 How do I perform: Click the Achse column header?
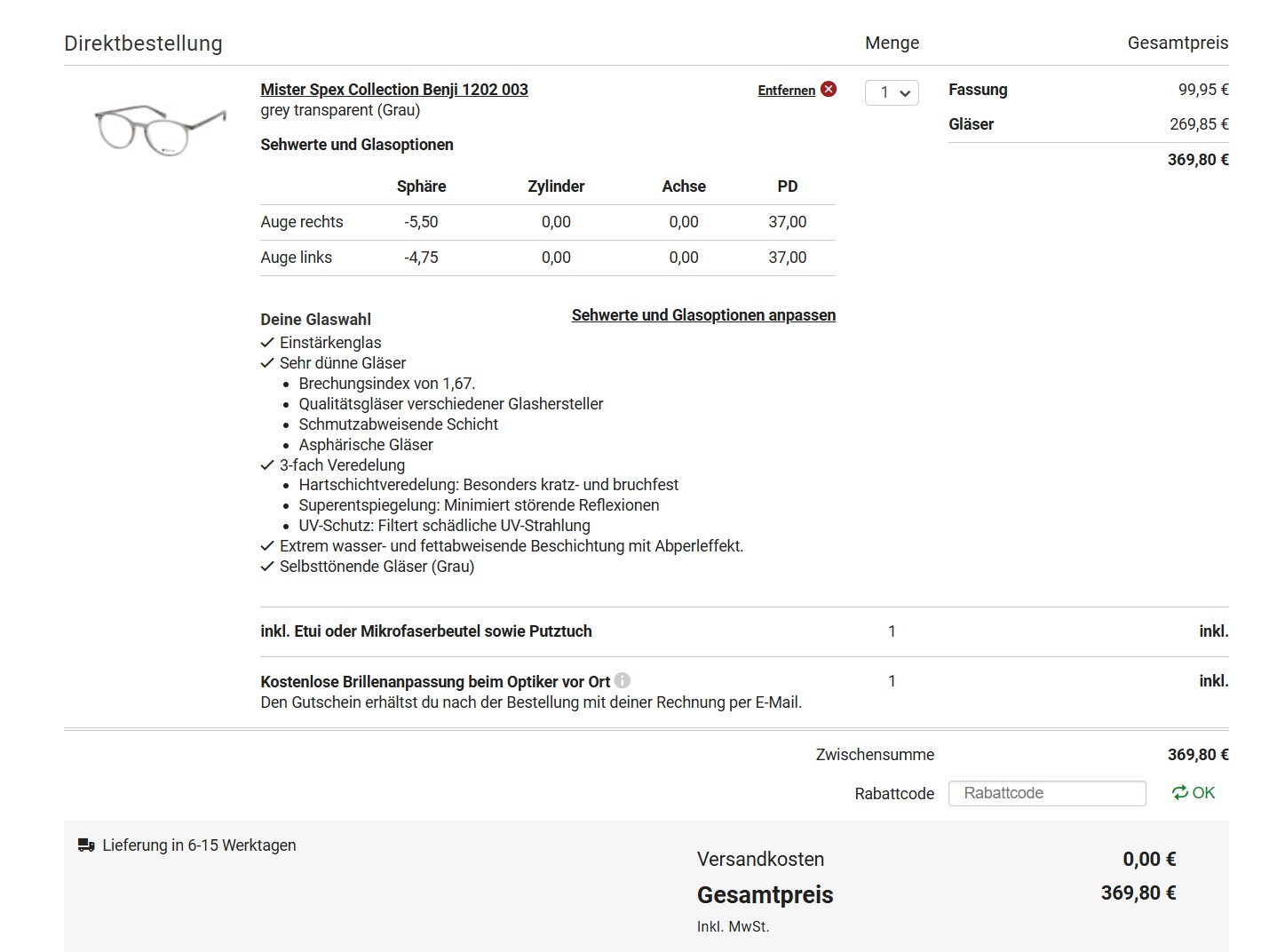(684, 186)
